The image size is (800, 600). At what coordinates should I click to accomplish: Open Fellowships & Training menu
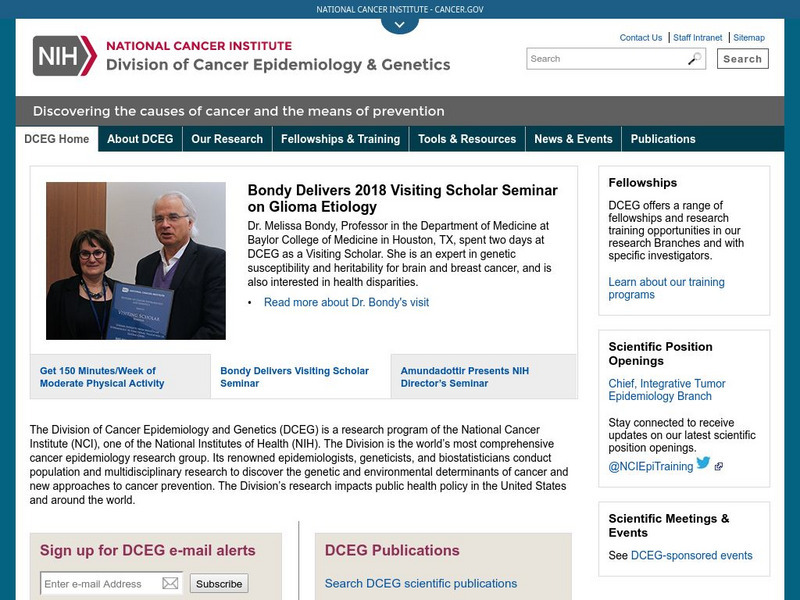(x=340, y=139)
